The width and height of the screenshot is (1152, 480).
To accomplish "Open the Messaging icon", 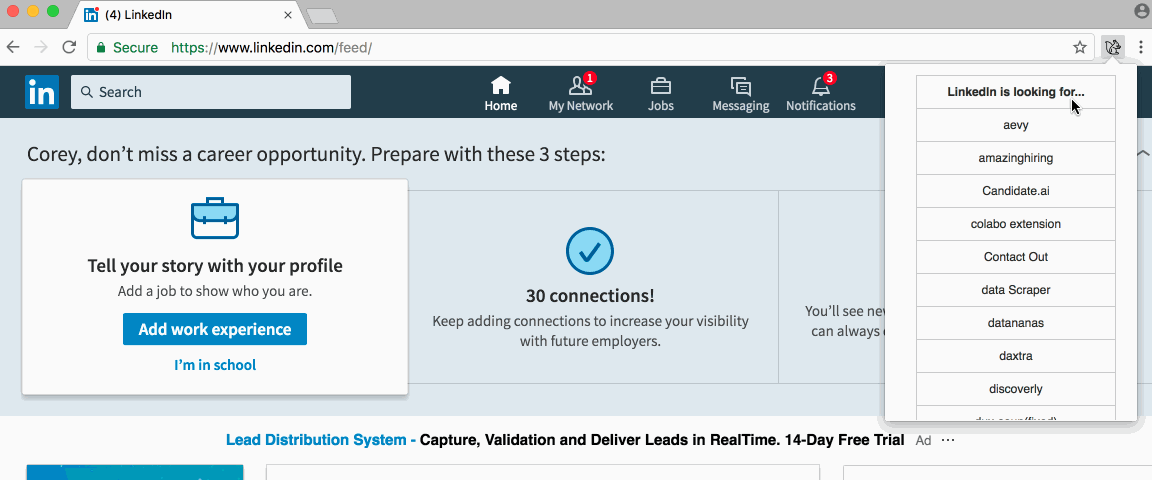I will (741, 86).
